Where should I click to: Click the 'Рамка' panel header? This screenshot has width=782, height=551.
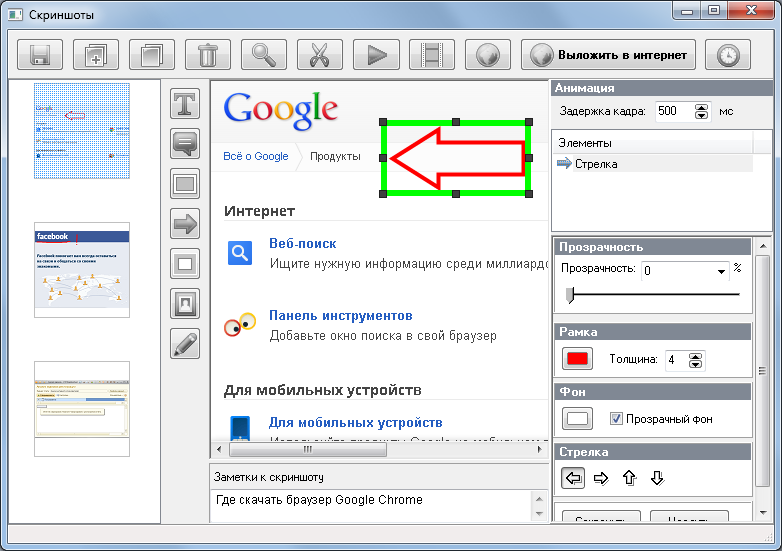click(652, 332)
